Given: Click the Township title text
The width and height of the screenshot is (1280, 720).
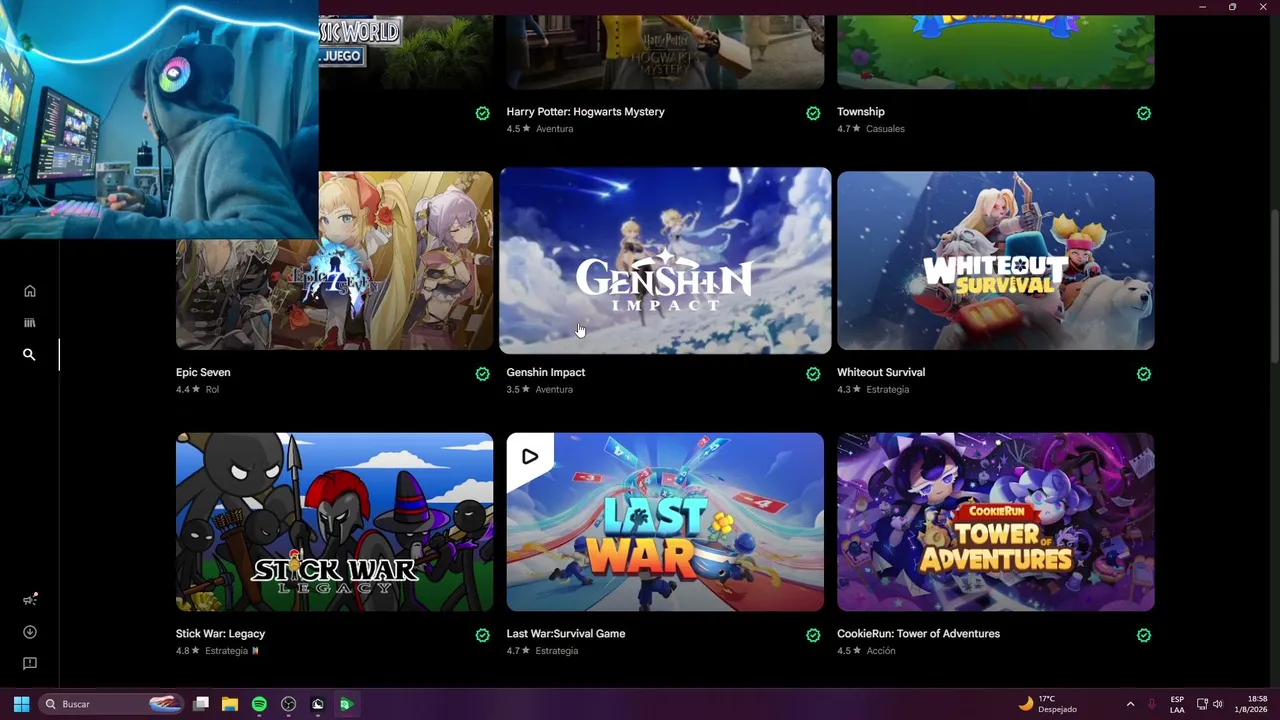Looking at the screenshot, I should pos(861,111).
